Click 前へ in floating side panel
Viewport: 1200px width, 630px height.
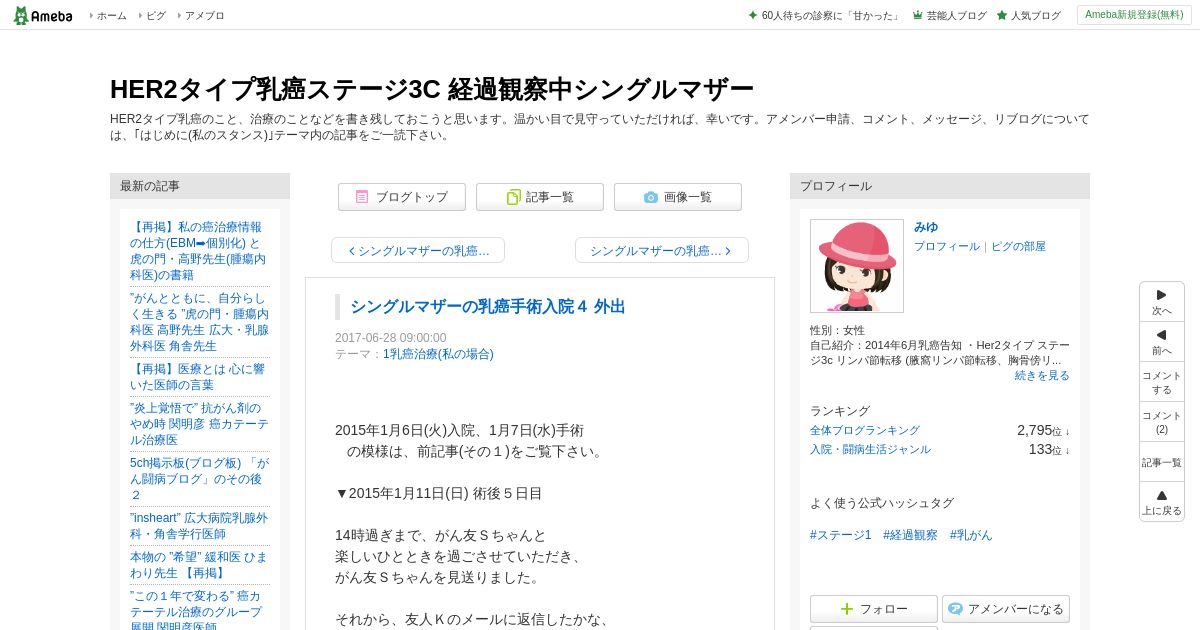1162,342
